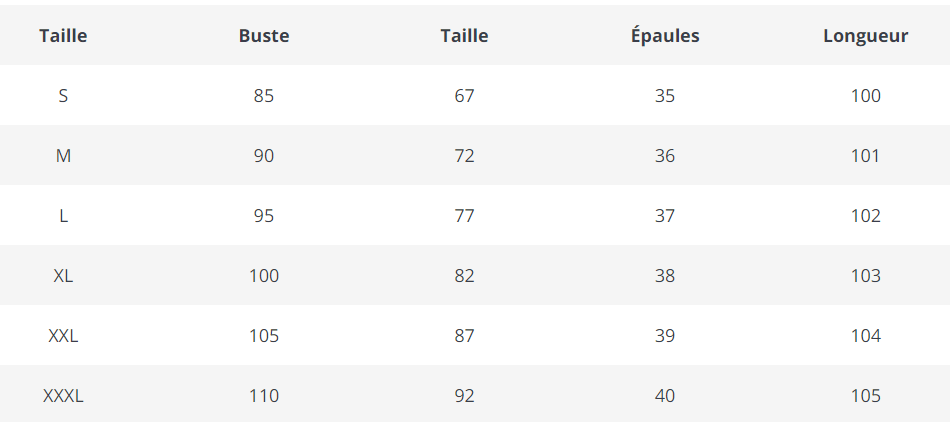Click the Buste column header
The width and height of the screenshot is (950, 422).
(x=264, y=36)
